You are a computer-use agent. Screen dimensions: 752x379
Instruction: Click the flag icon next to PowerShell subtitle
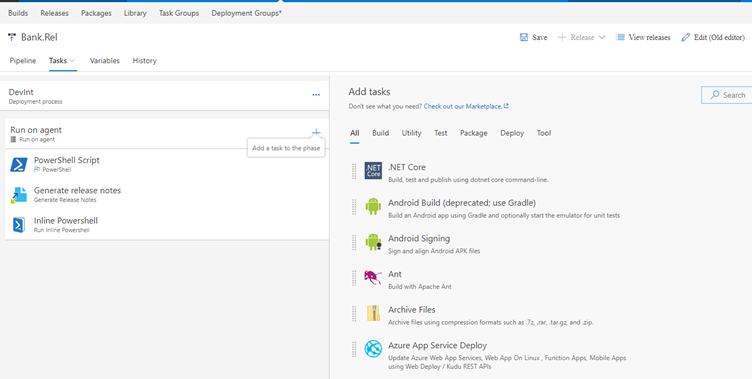click(x=37, y=170)
